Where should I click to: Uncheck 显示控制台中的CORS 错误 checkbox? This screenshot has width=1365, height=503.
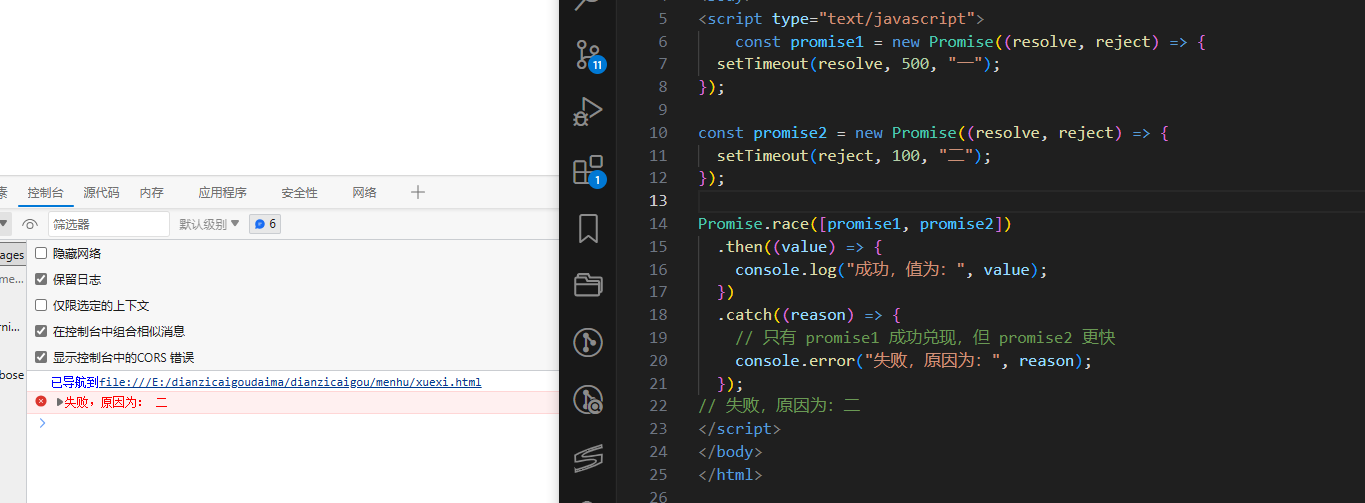tap(41, 357)
